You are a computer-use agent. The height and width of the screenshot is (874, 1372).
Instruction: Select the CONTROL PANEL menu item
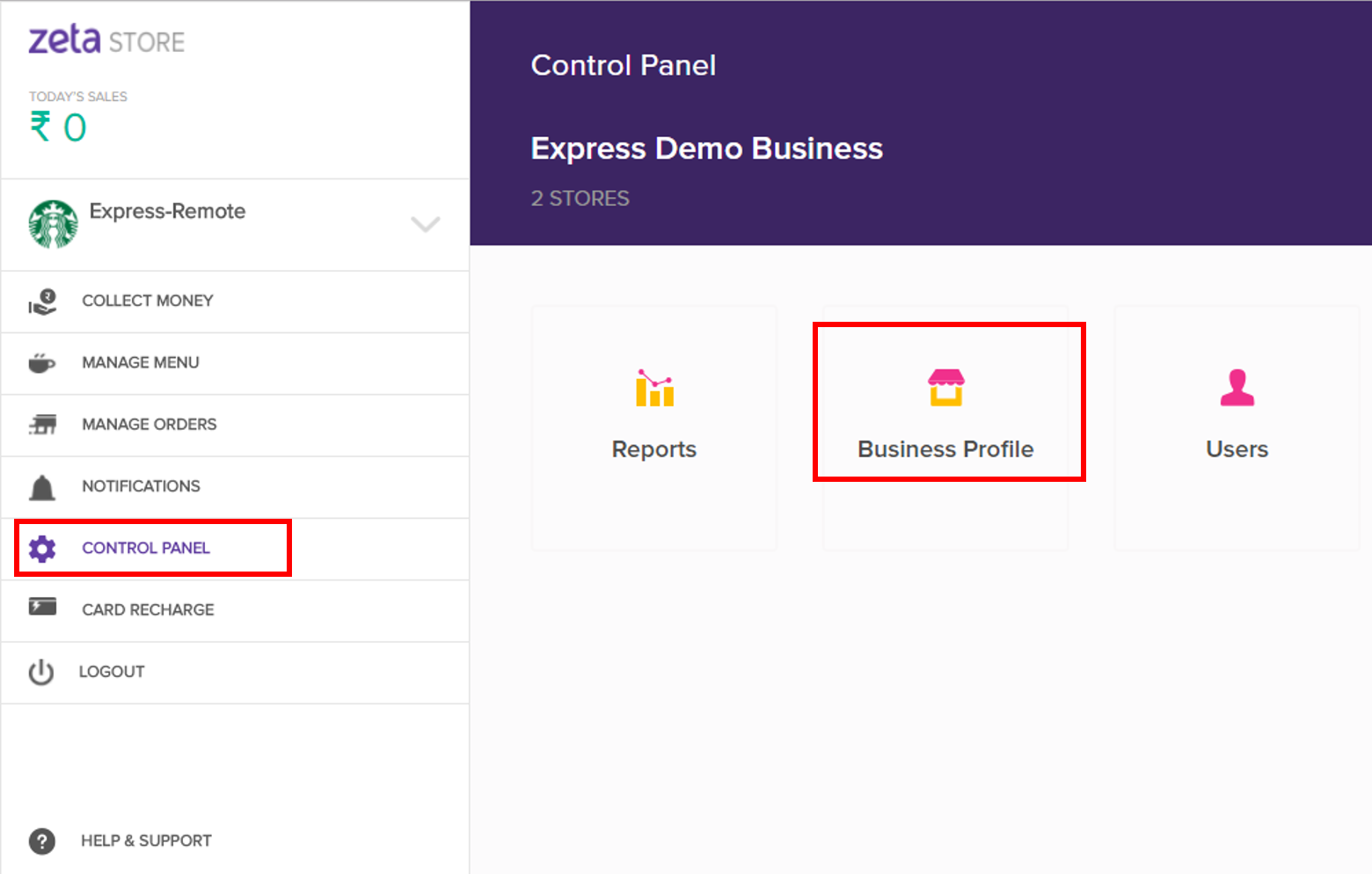click(146, 548)
